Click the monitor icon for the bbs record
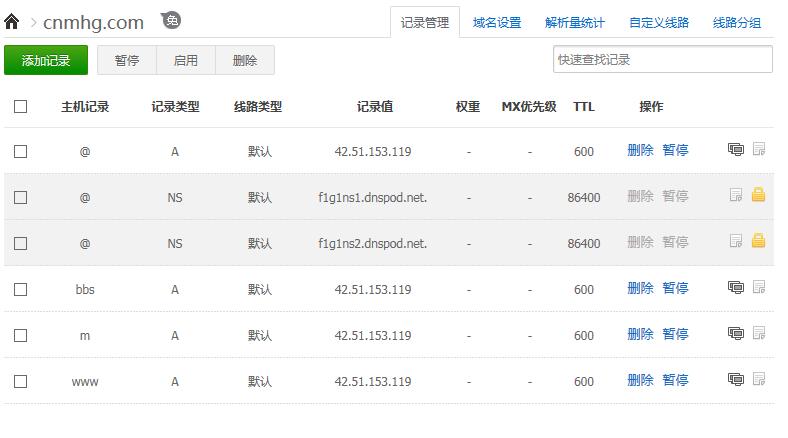 (x=736, y=288)
